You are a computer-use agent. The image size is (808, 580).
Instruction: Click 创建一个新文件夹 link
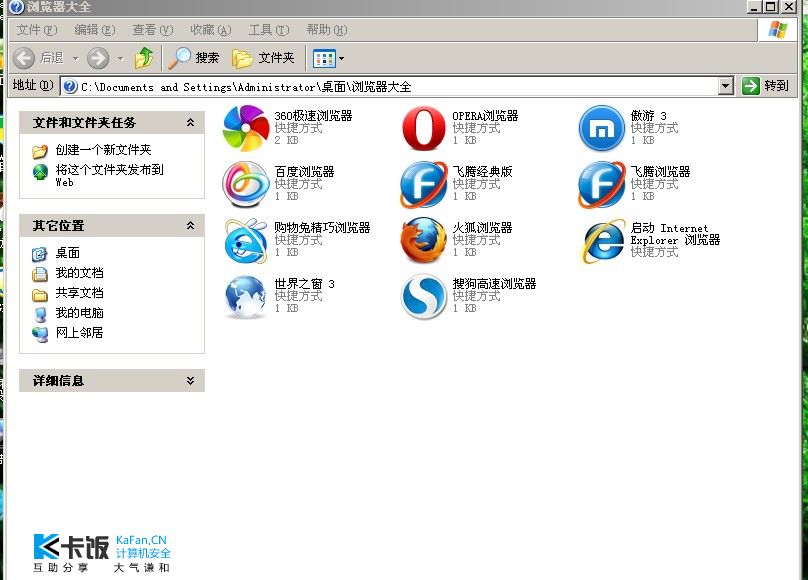click(104, 150)
